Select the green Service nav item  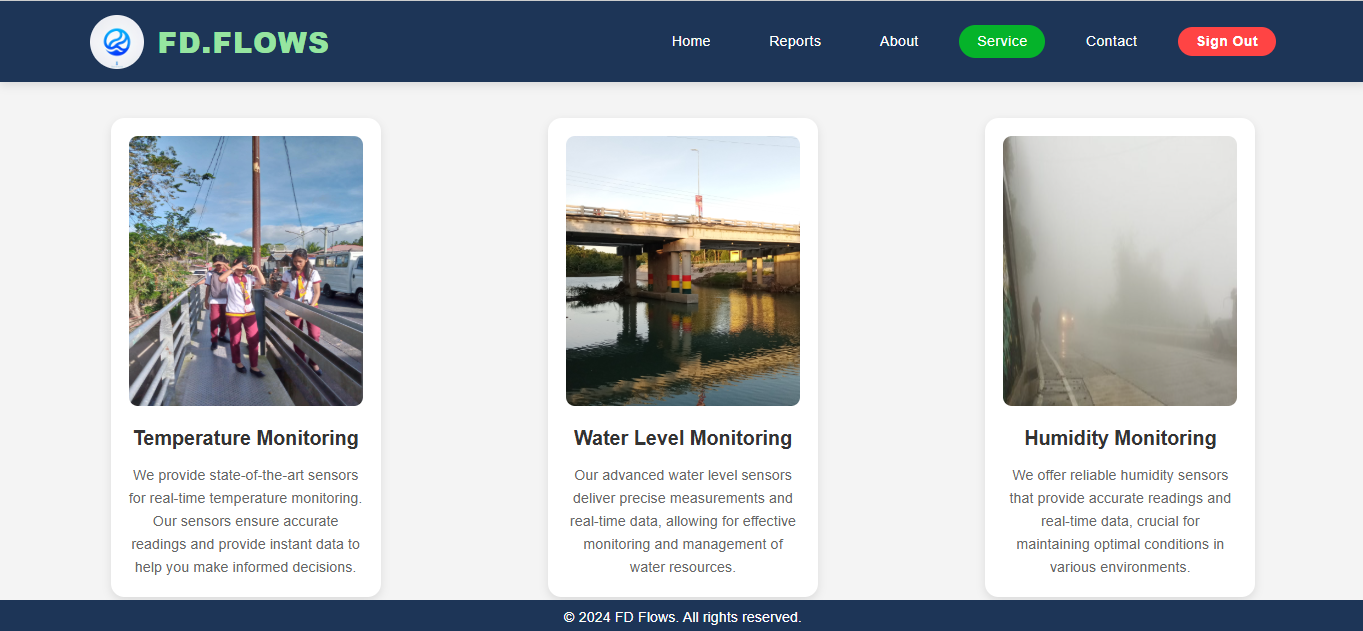point(1002,41)
